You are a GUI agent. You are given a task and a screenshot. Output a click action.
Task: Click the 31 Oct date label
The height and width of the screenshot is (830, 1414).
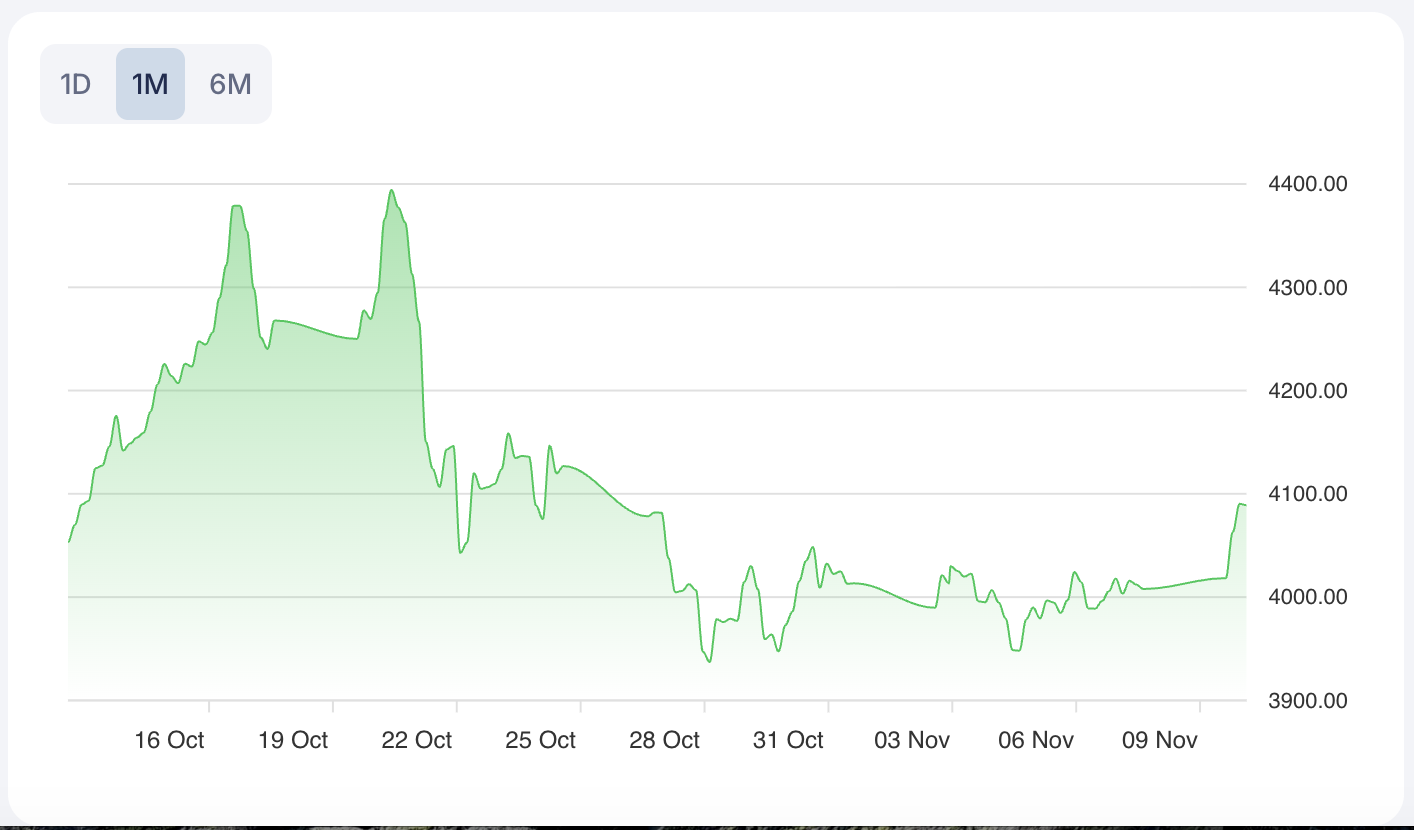point(789,740)
